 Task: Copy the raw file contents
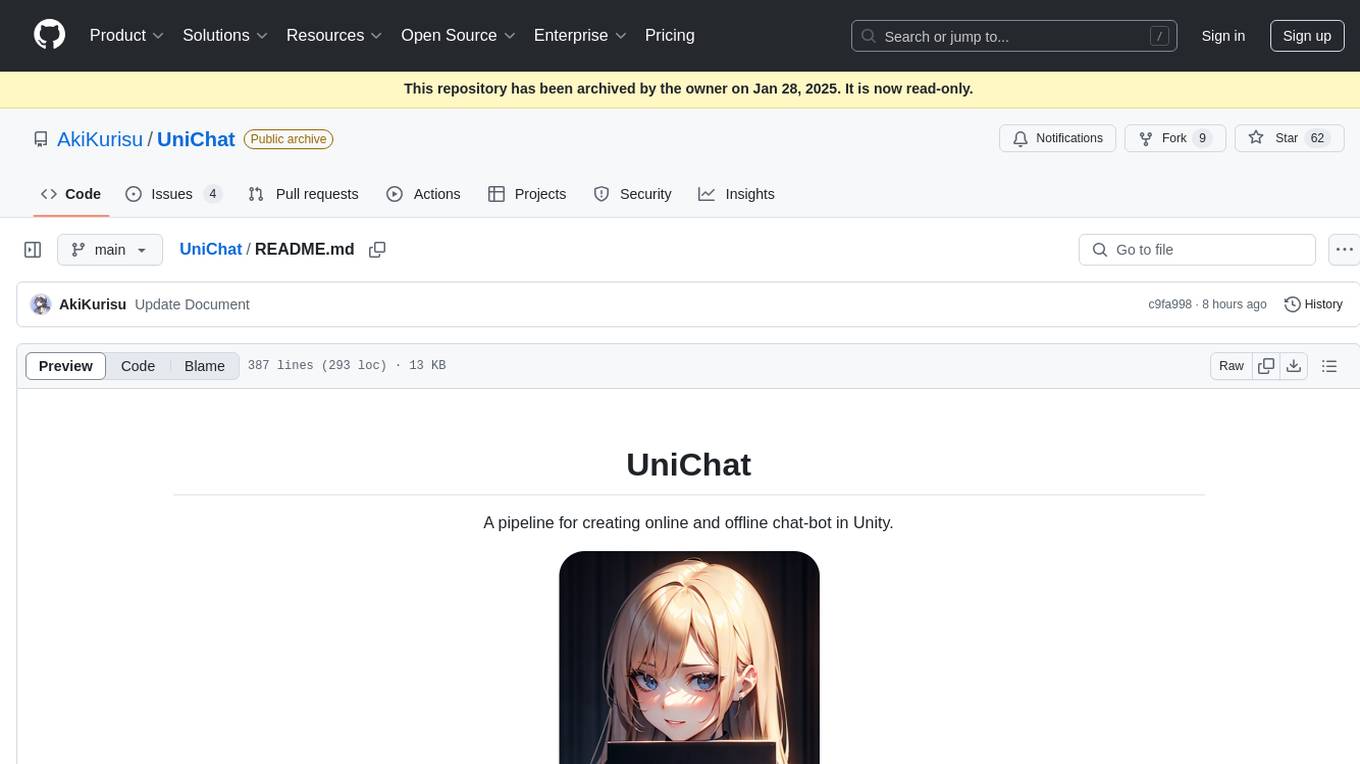coord(1266,366)
